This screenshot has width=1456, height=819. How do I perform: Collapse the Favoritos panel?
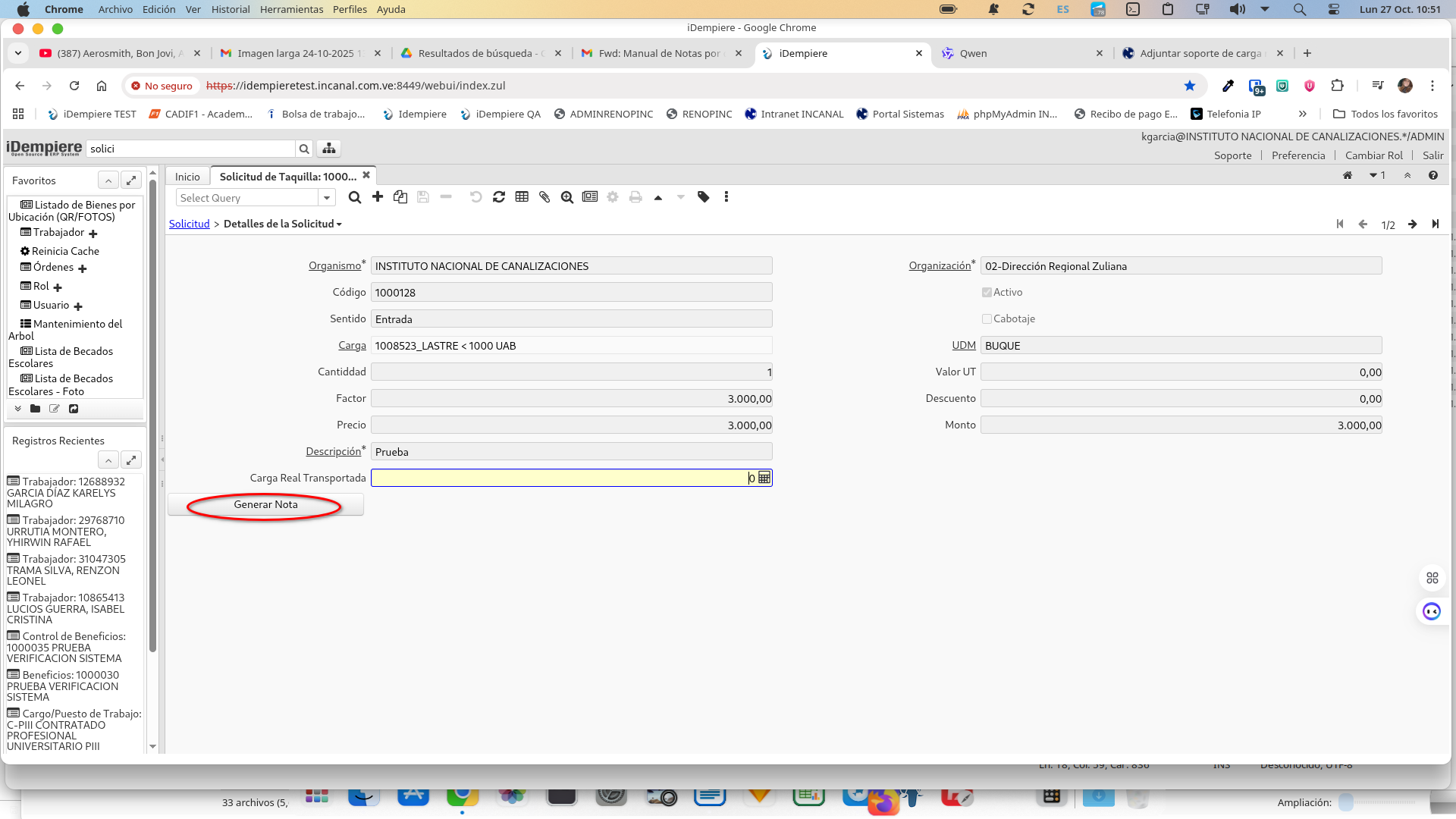[108, 180]
